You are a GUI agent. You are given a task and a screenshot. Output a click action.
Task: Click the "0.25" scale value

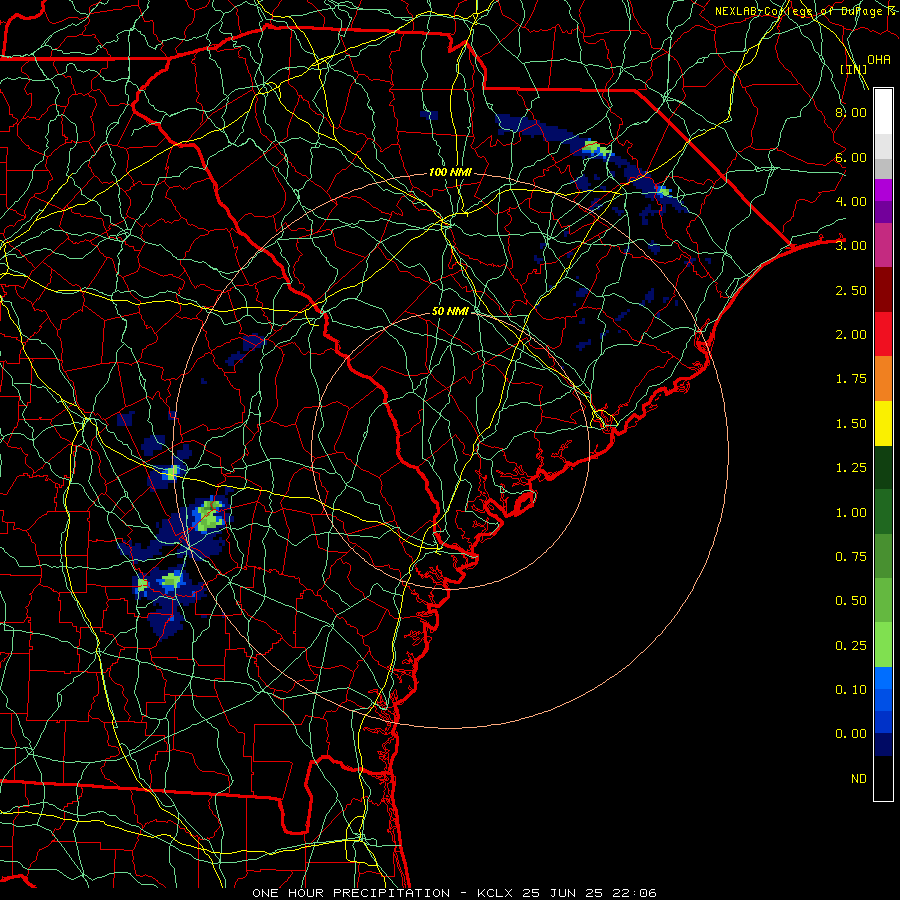pyautogui.click(x=851, y=646)
